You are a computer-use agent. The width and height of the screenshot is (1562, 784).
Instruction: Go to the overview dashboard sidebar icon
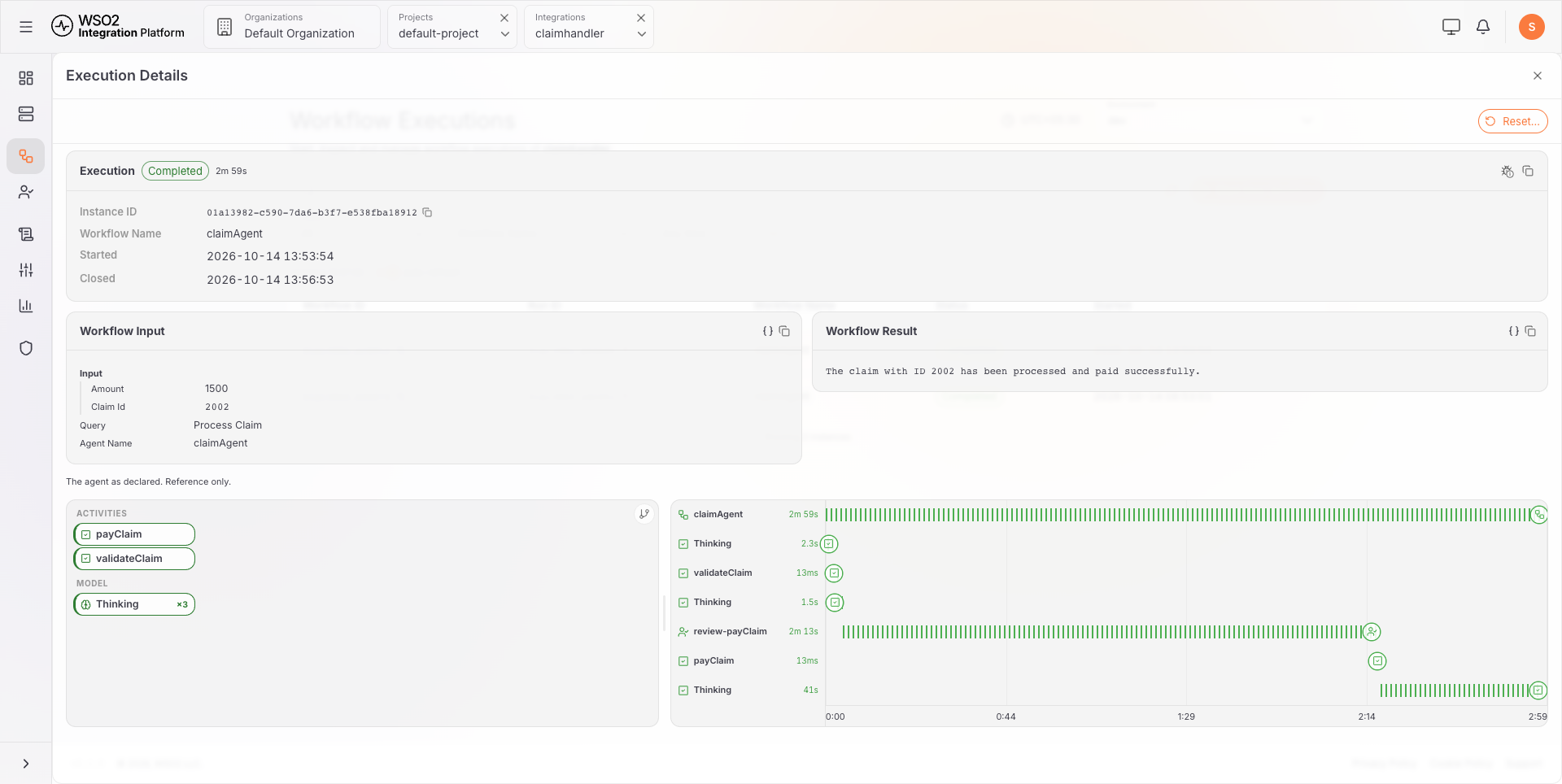coord(26,78)
